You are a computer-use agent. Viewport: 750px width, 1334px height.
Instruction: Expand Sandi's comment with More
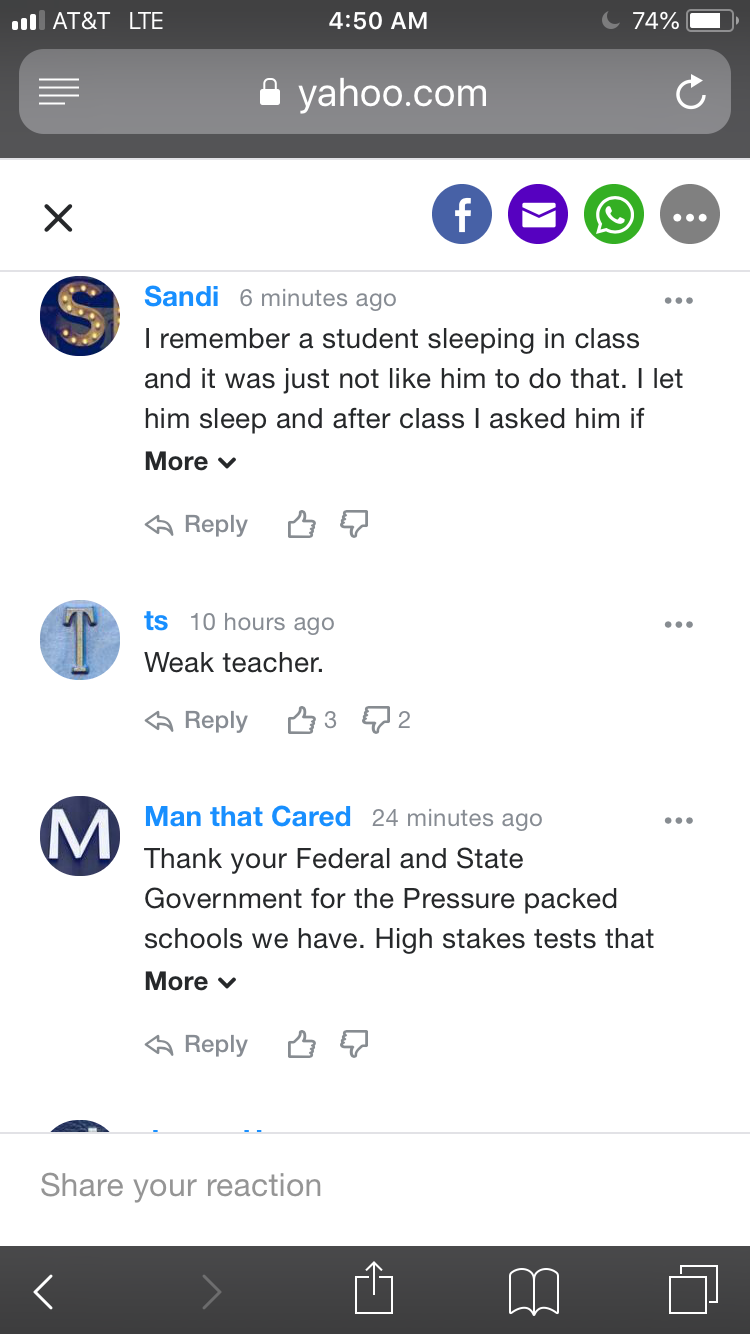[190, 462]
